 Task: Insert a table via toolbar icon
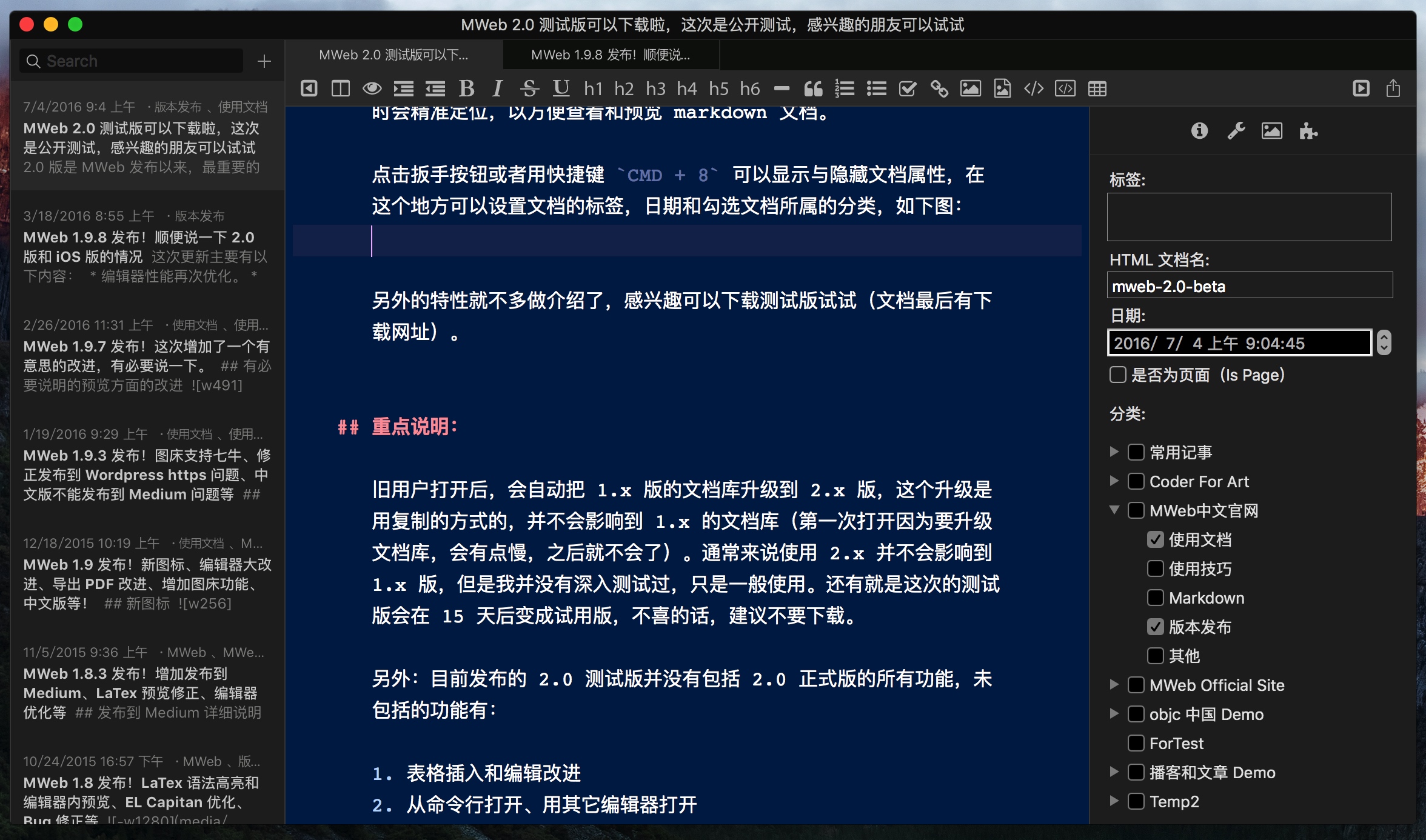tap(1097, 88)
